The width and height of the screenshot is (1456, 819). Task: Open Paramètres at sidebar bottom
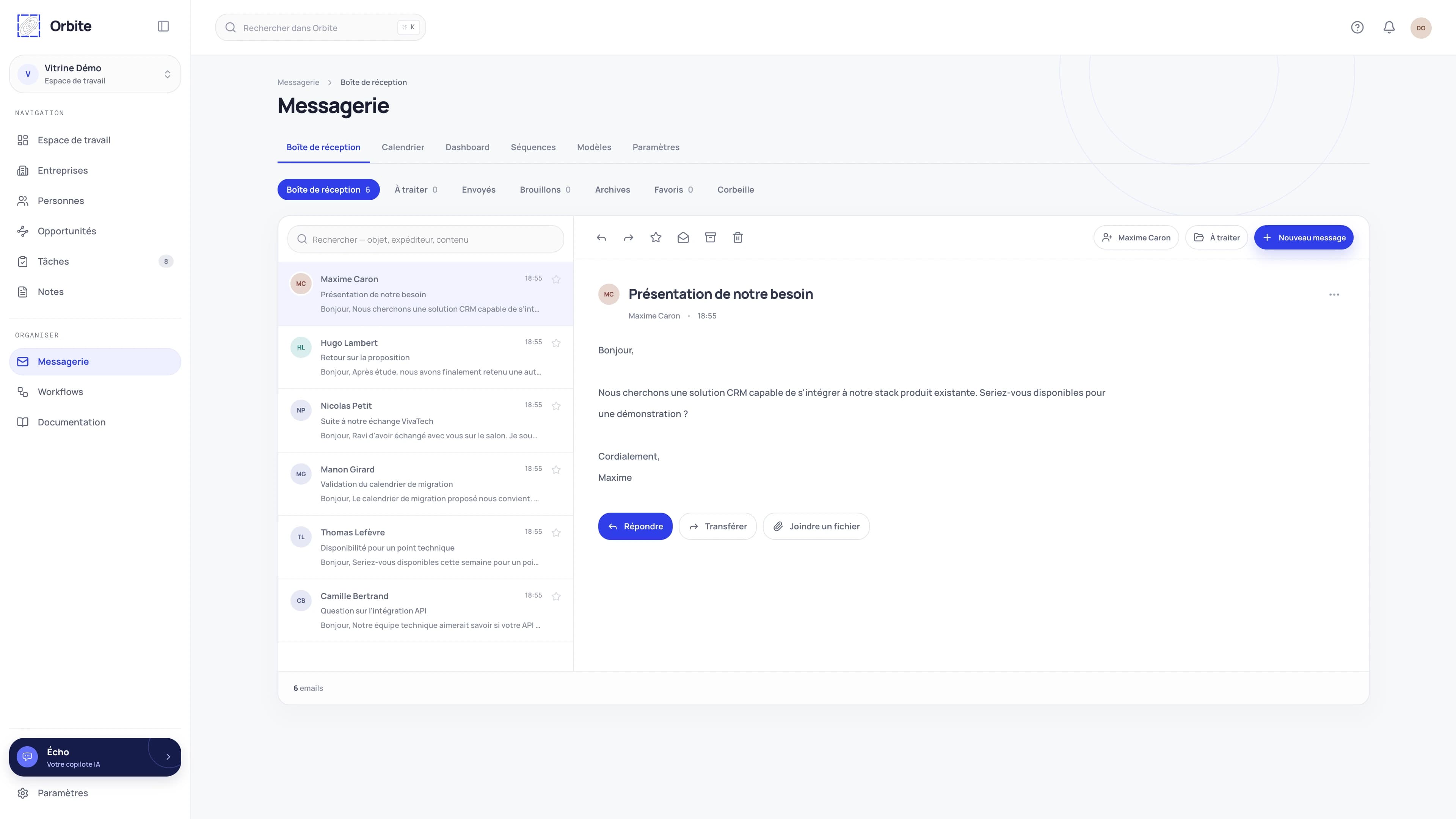95,793
